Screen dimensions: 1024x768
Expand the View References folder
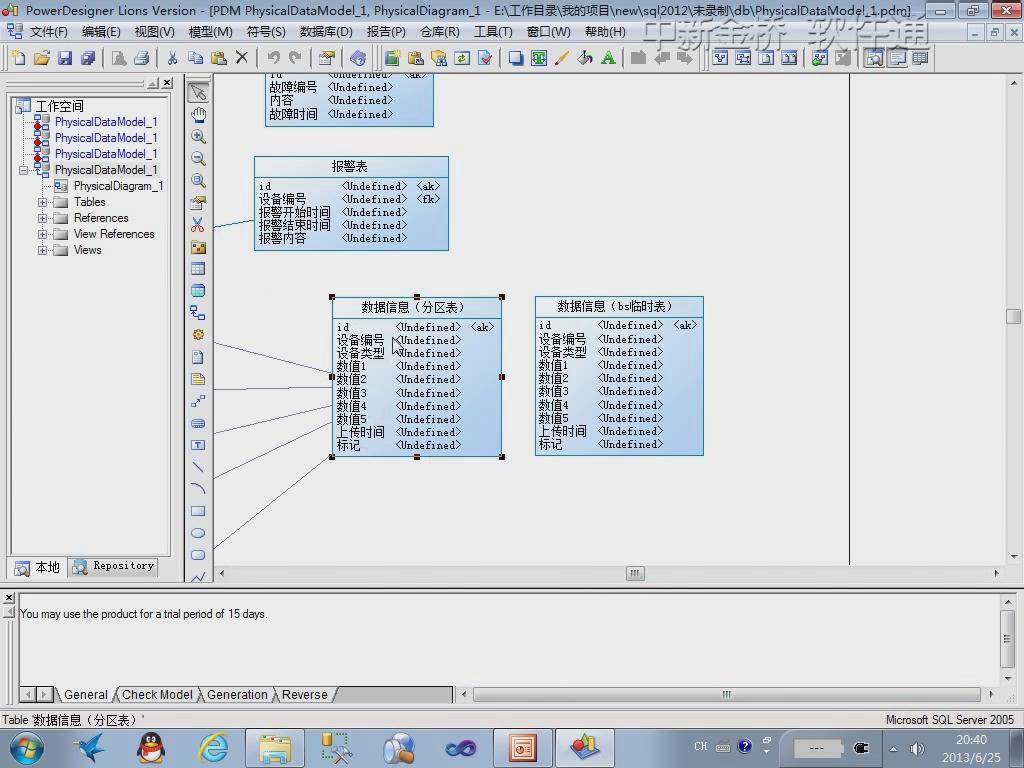pyautogui.click(x=42, y=234)
